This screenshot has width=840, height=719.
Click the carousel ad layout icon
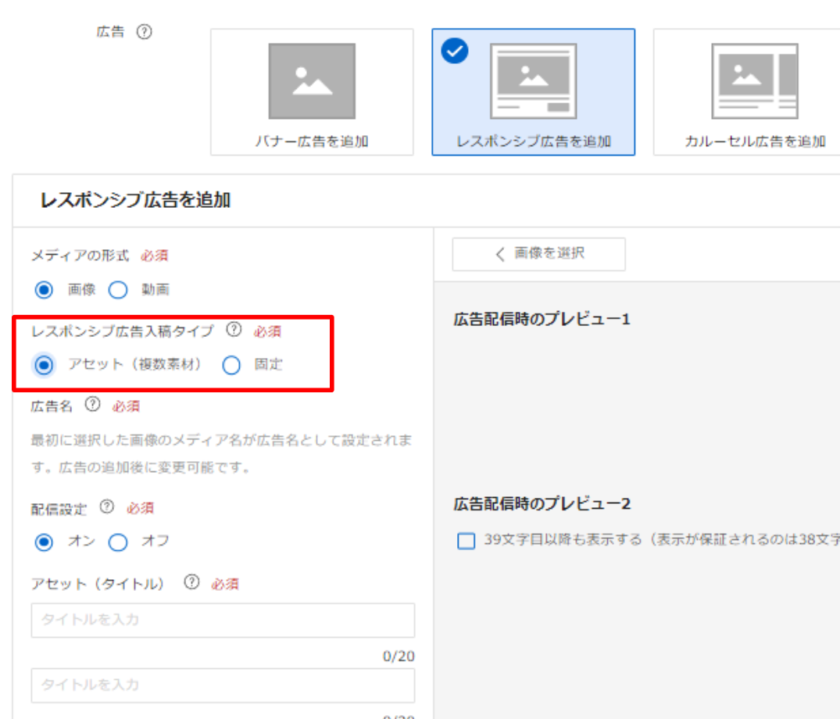[x=754, y=81]
